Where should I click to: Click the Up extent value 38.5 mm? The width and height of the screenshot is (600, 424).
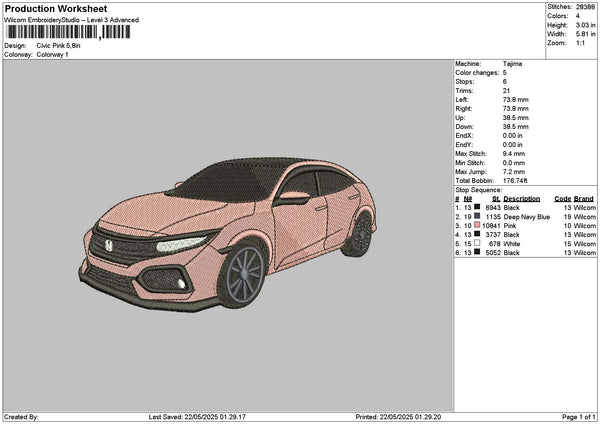(x=515, y=118)
